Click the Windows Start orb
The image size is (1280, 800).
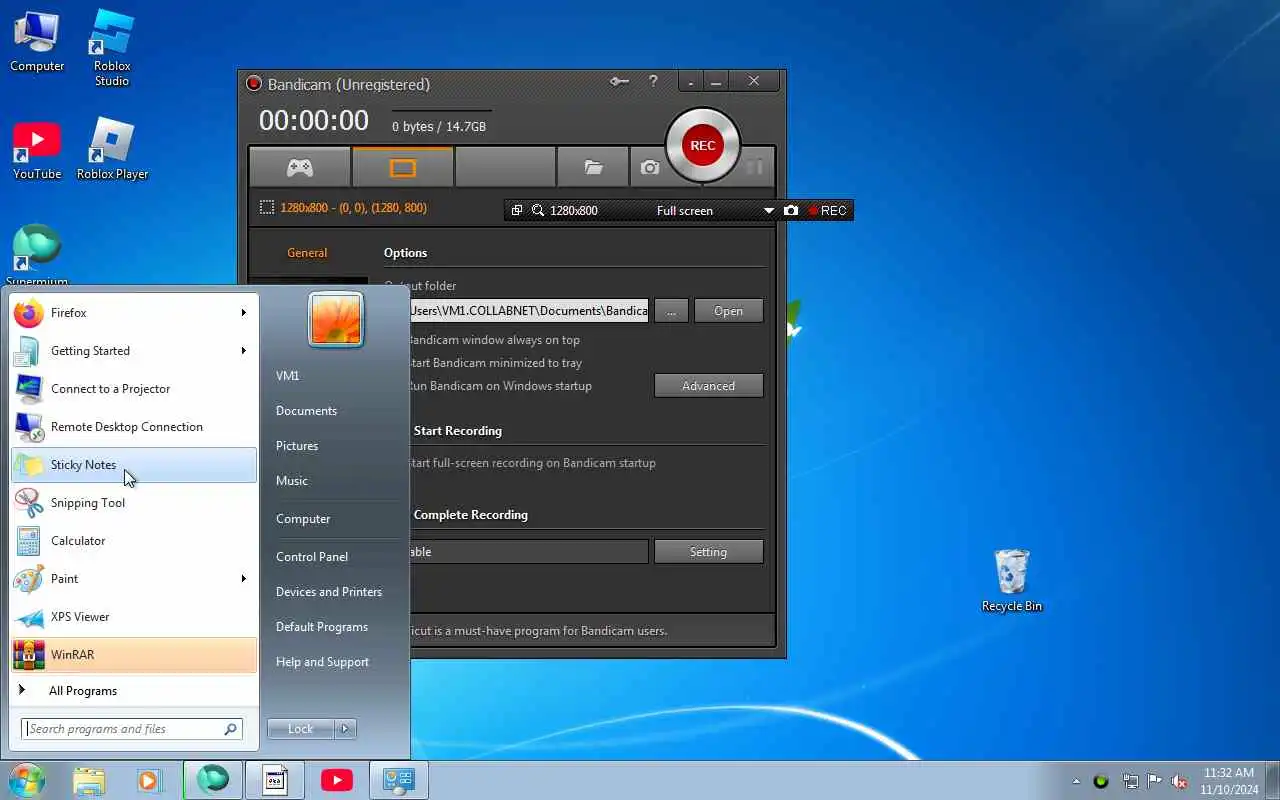point(27,780)
